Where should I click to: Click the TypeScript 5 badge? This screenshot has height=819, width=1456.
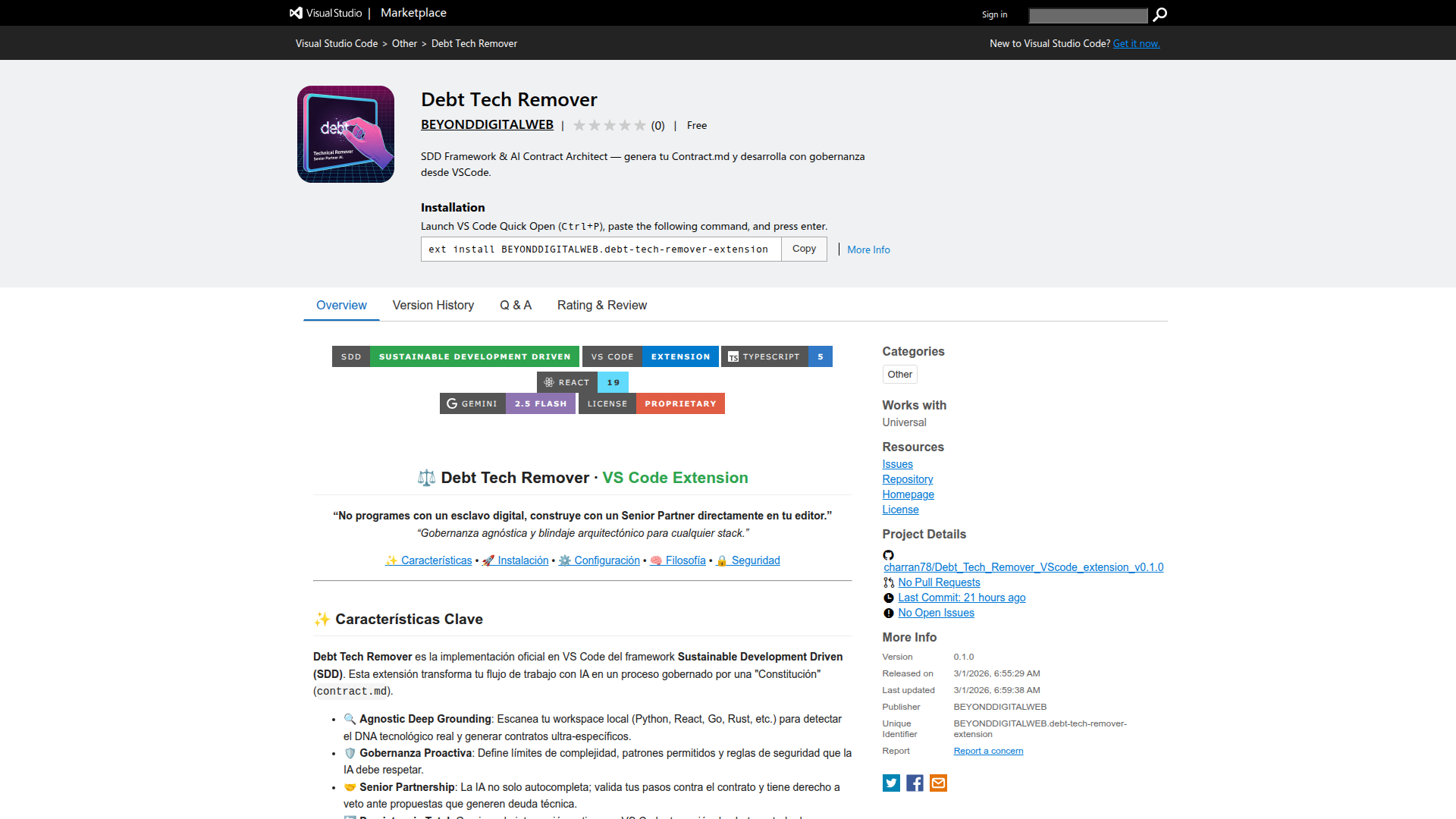click(x=777, y=356)
